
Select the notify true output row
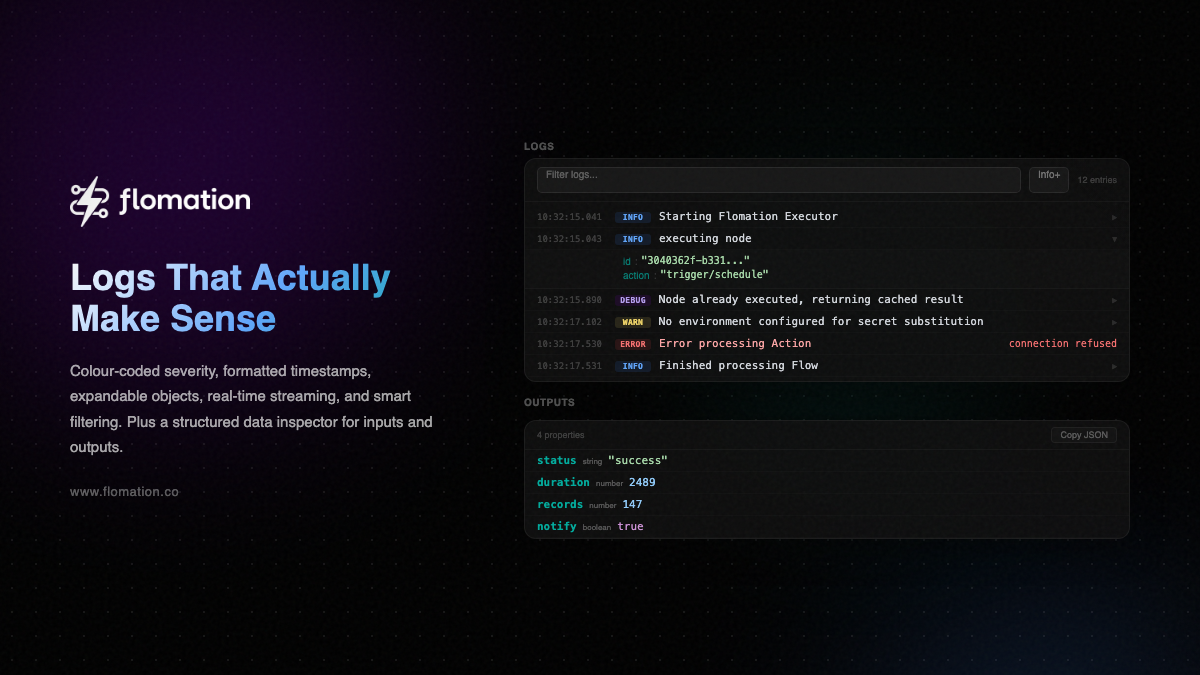pyautogui.click(x=827, y=526)
